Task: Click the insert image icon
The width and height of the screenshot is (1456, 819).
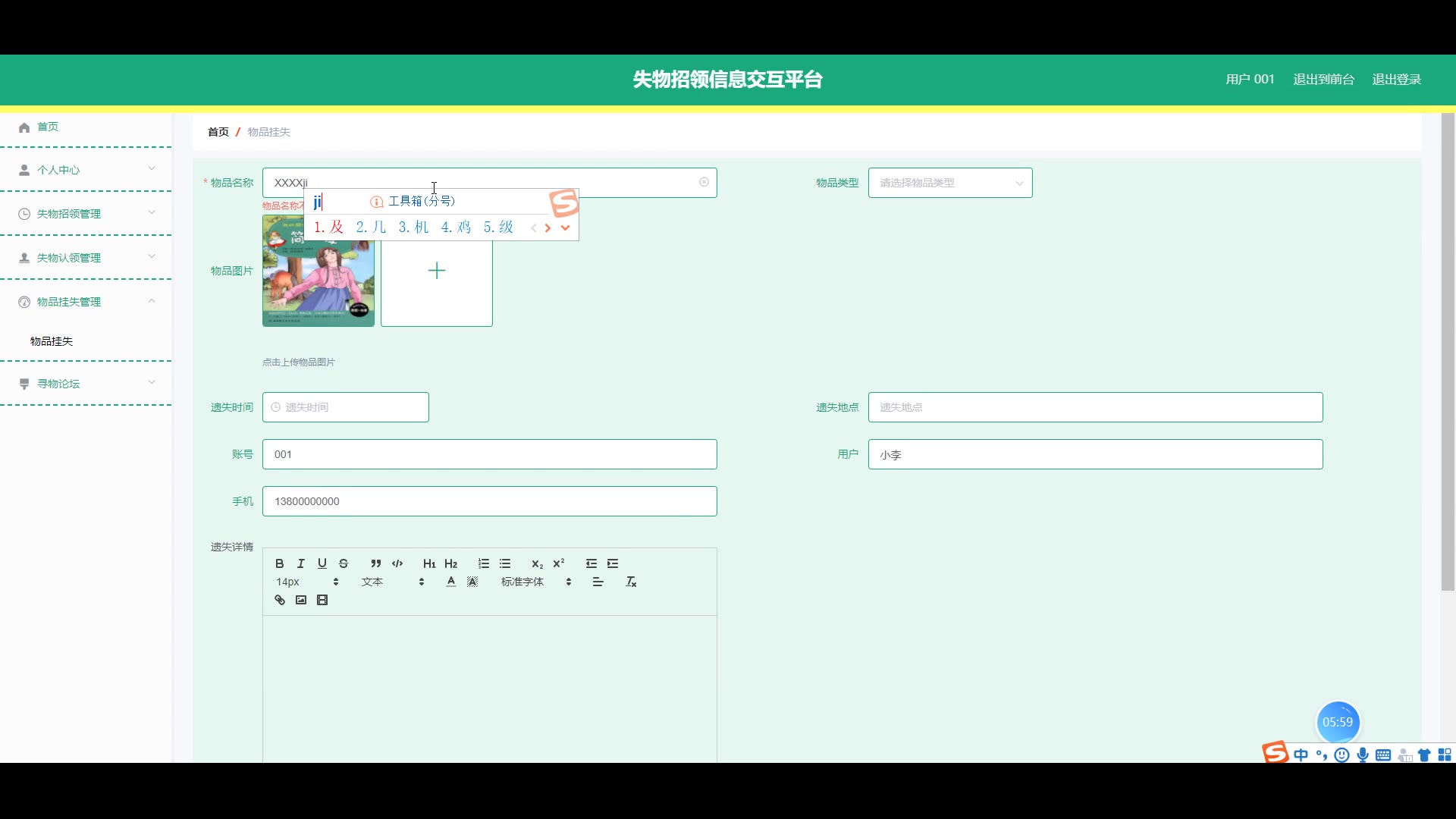Action: point(301,600)
